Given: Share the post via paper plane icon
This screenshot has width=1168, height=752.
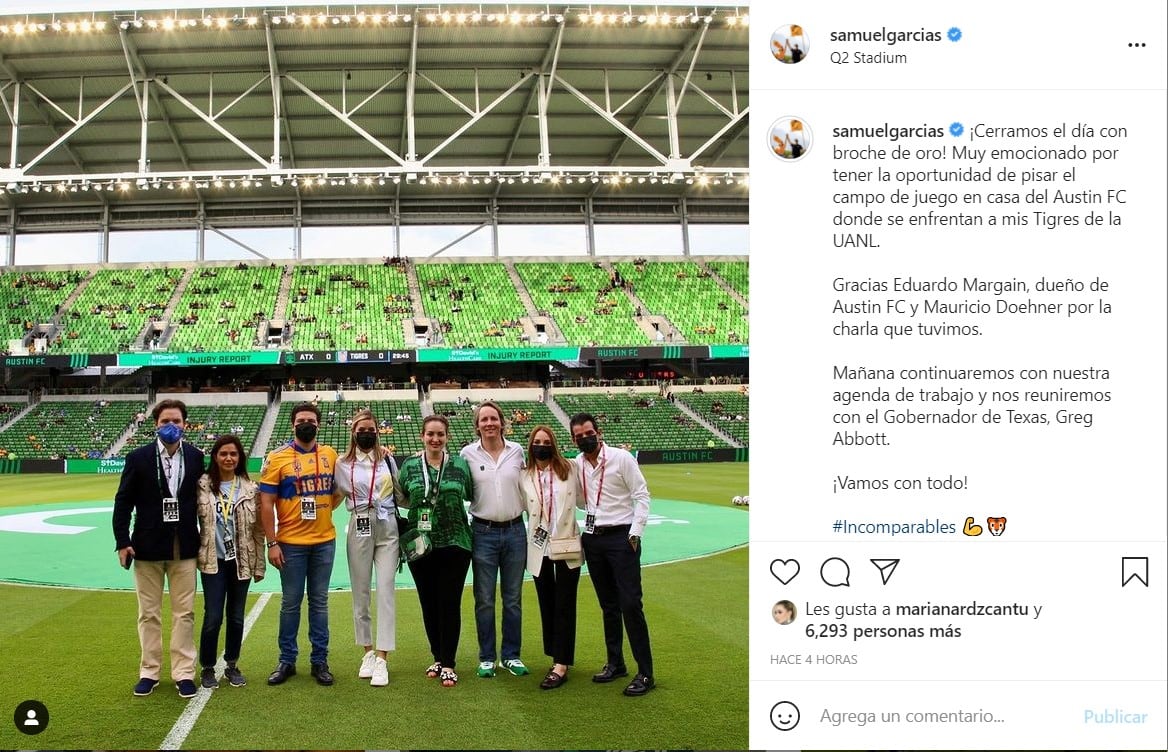Looking at the screenshot, I should pos(885,571).
